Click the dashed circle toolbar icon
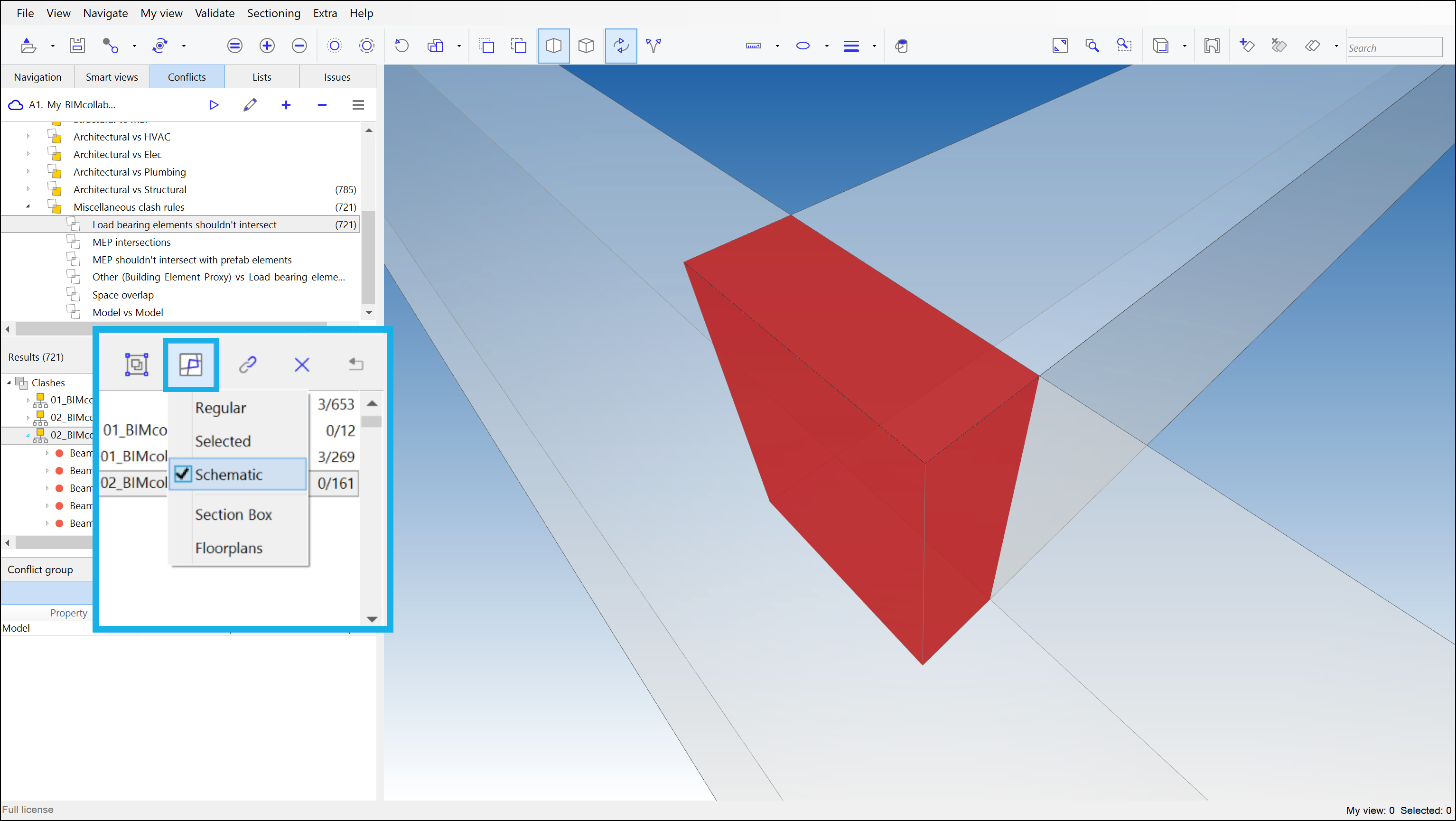 point(367,46)
